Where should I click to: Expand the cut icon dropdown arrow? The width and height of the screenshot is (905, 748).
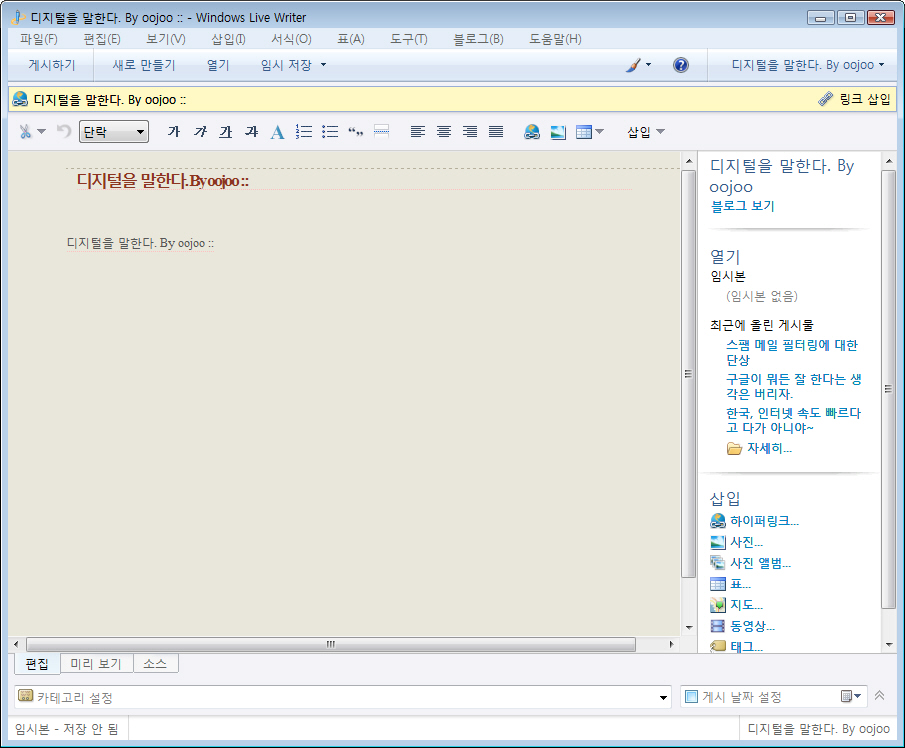click(42, 132)
